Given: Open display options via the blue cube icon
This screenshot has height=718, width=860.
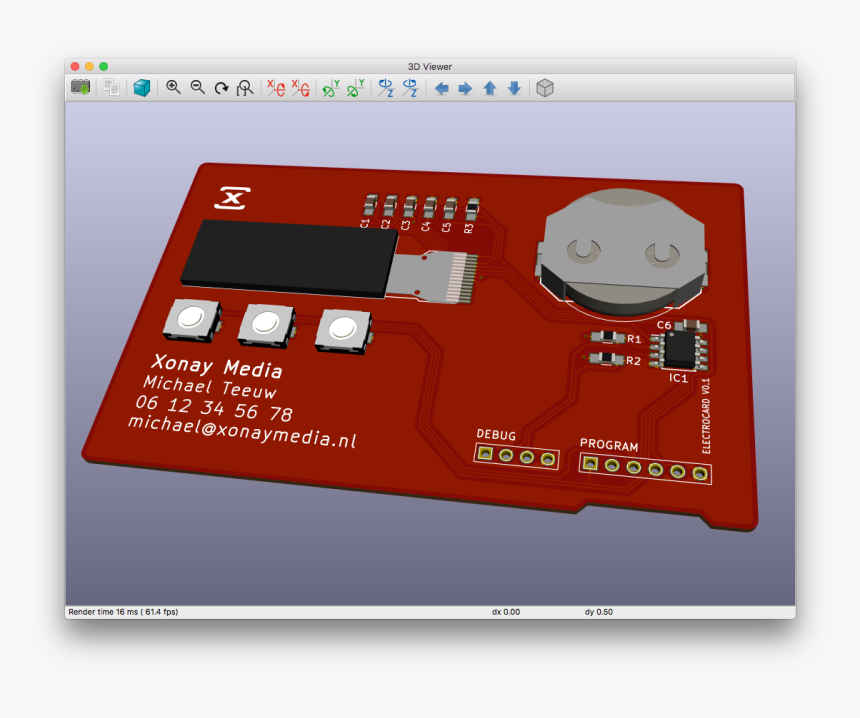Looking at the screenshot, I should tap(142, 88).
